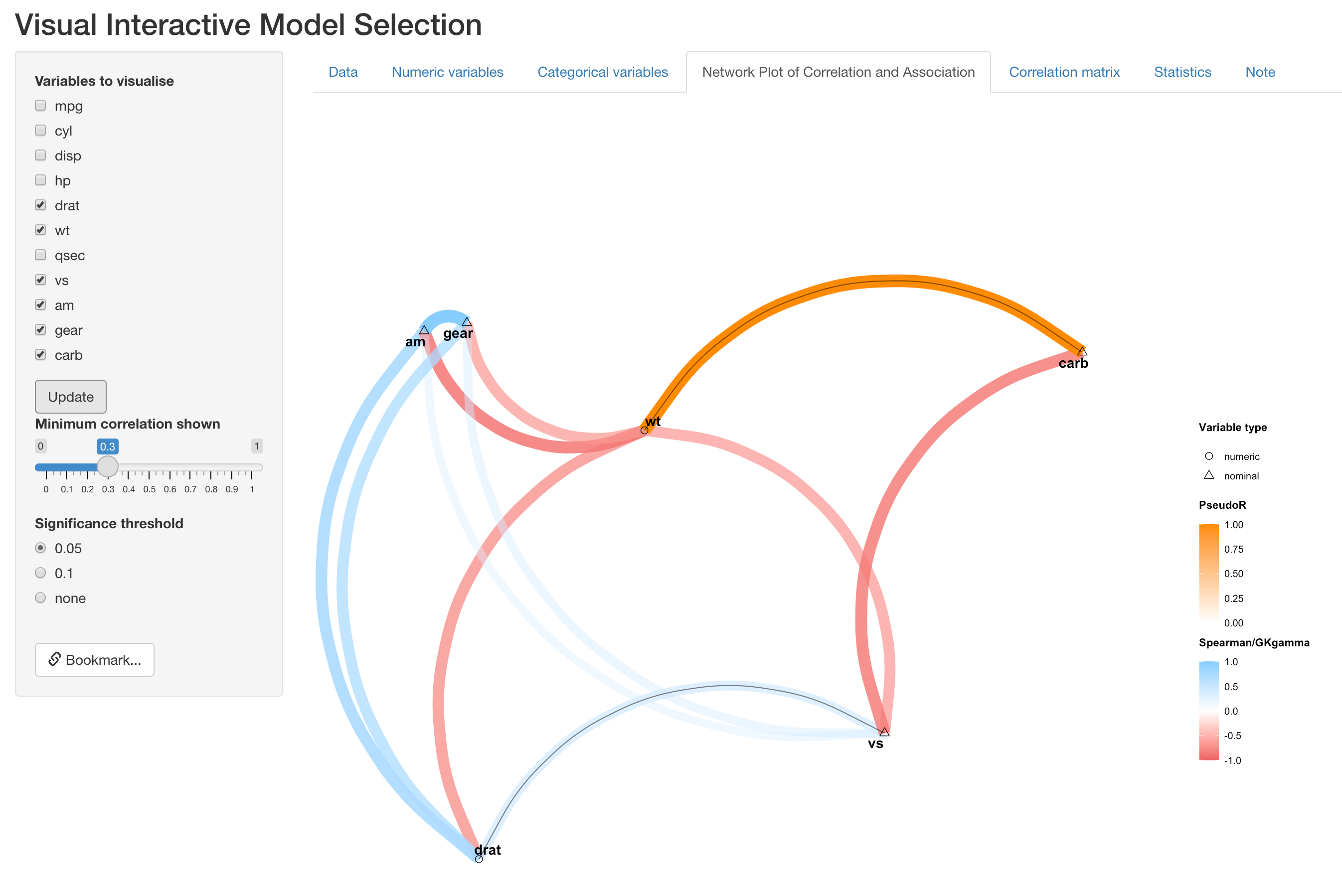Click the vs triangle node marker
Image resolution: width=1342 pixels, height=896 pixels.
click(884, 732)
